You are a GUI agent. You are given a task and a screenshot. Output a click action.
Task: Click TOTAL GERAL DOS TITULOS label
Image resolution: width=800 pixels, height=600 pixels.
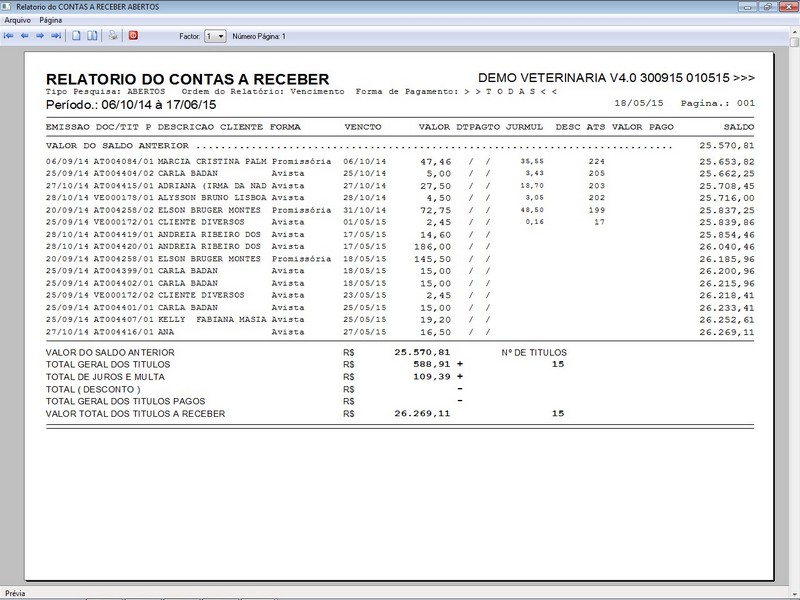(108, 364)
